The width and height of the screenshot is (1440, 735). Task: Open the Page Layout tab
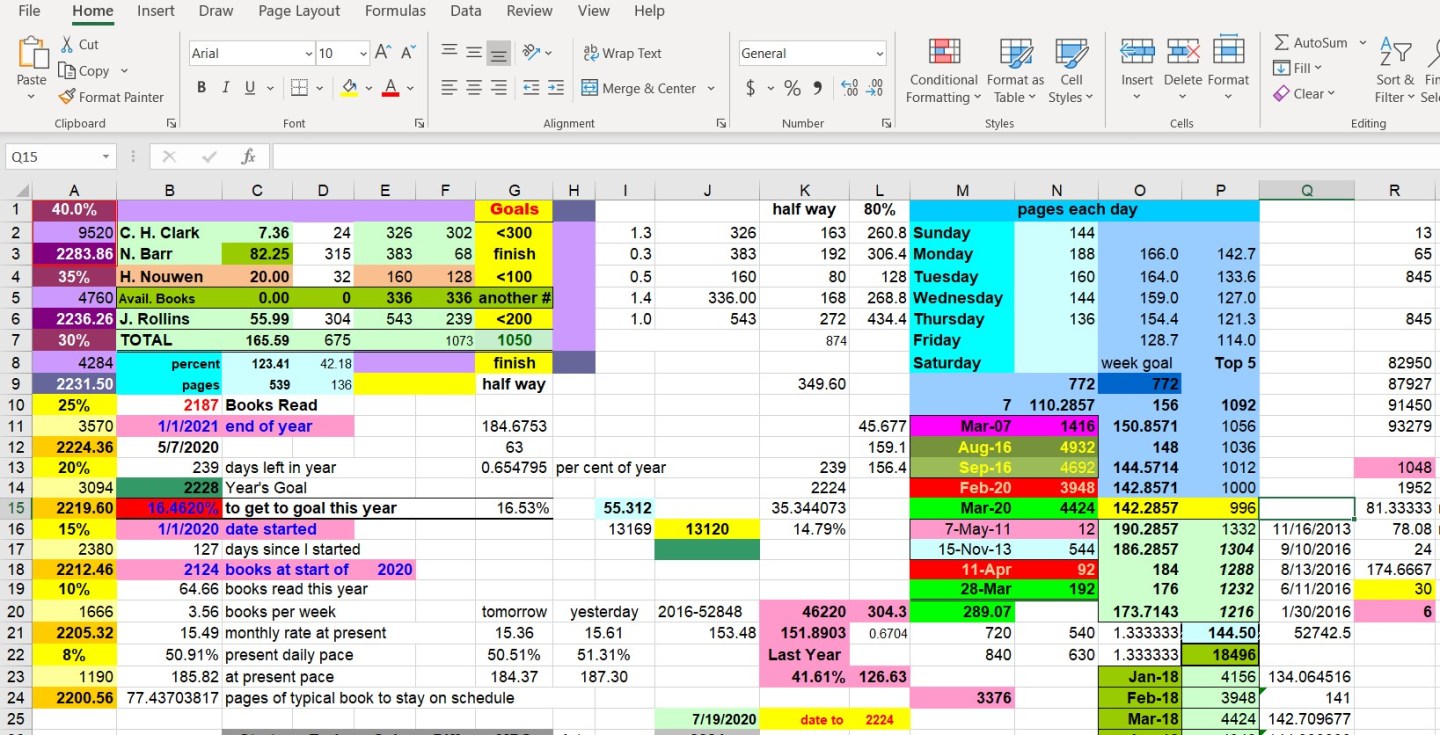point(299,11)
